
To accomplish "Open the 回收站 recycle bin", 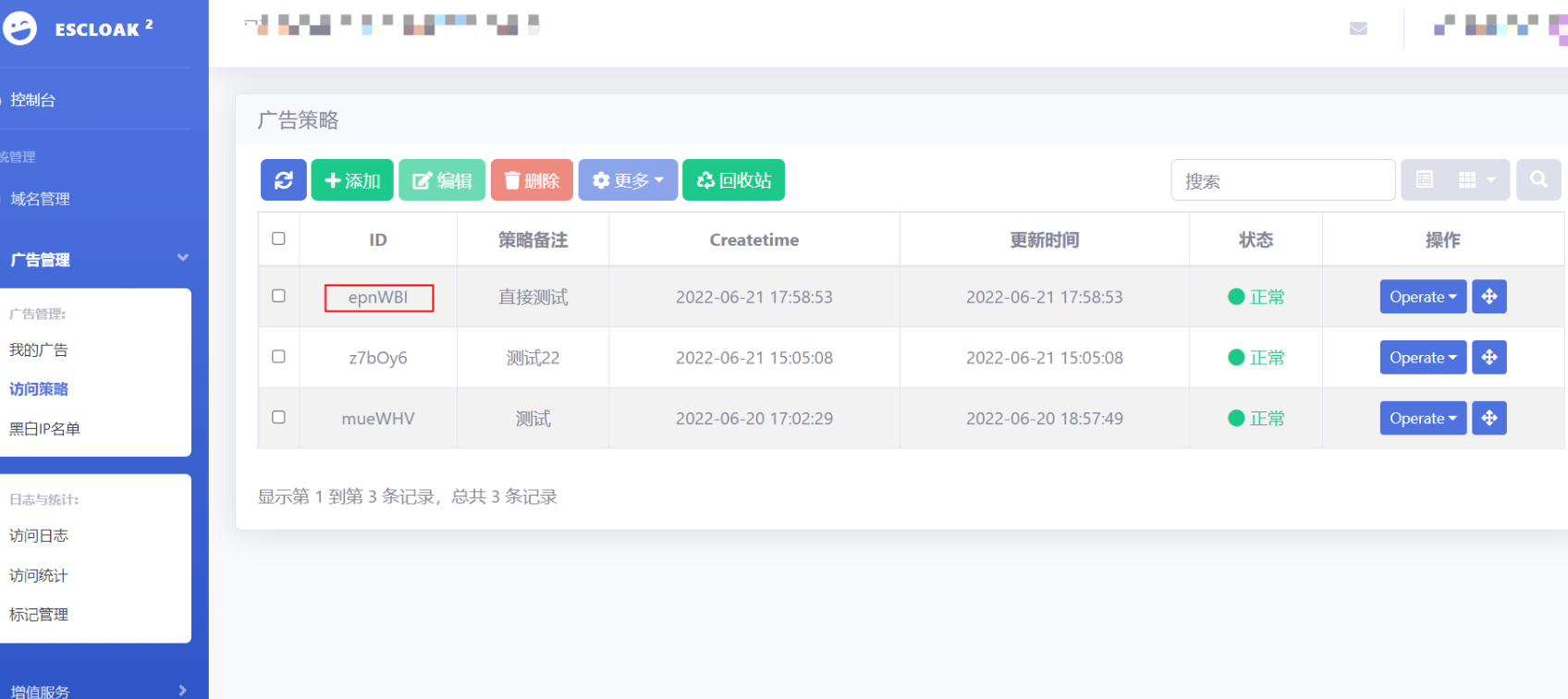I will pyautogui.click(x=734, y=180).
